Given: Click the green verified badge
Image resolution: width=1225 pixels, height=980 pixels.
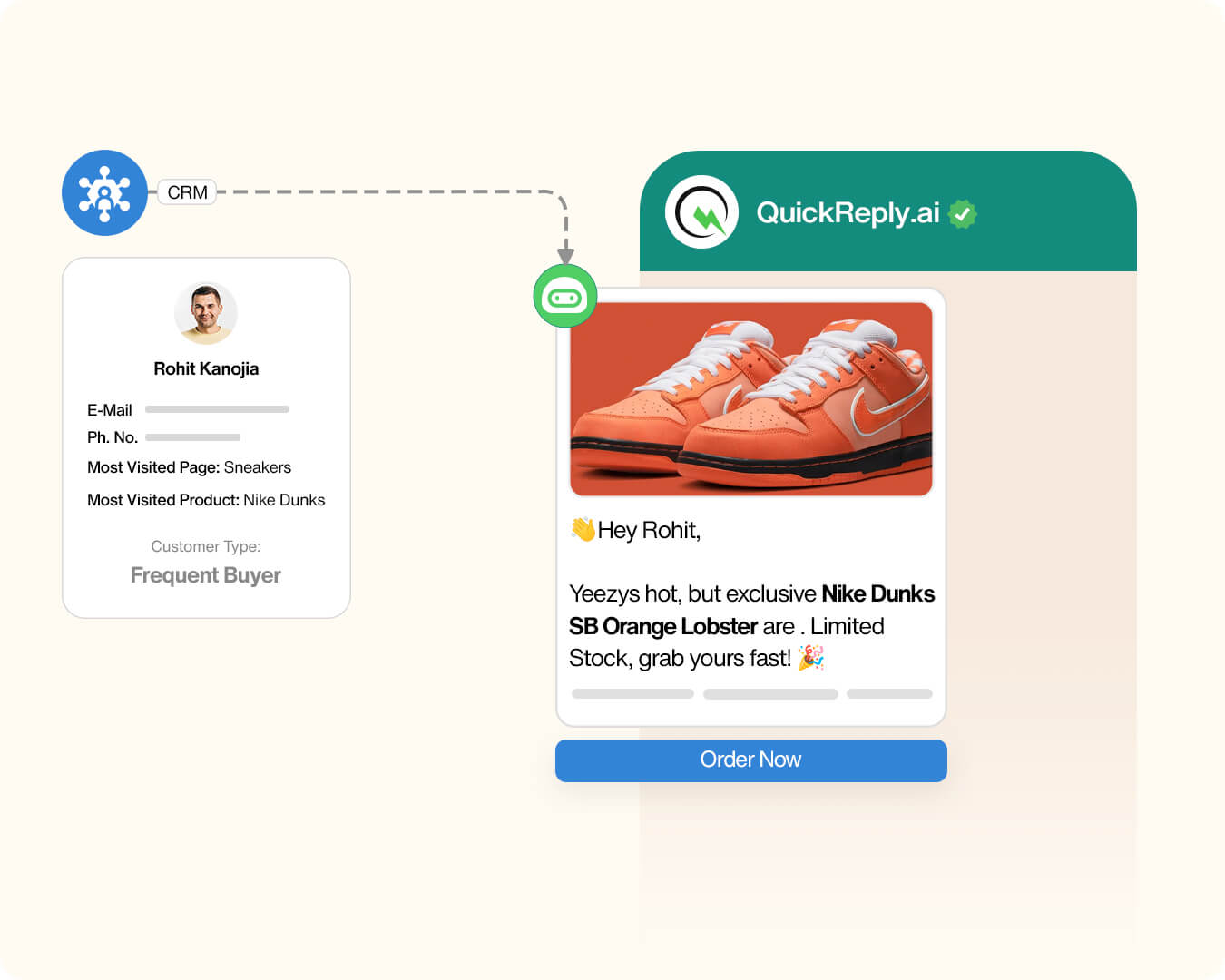Looking at the screenshot, I should click(x=962, y=214).
